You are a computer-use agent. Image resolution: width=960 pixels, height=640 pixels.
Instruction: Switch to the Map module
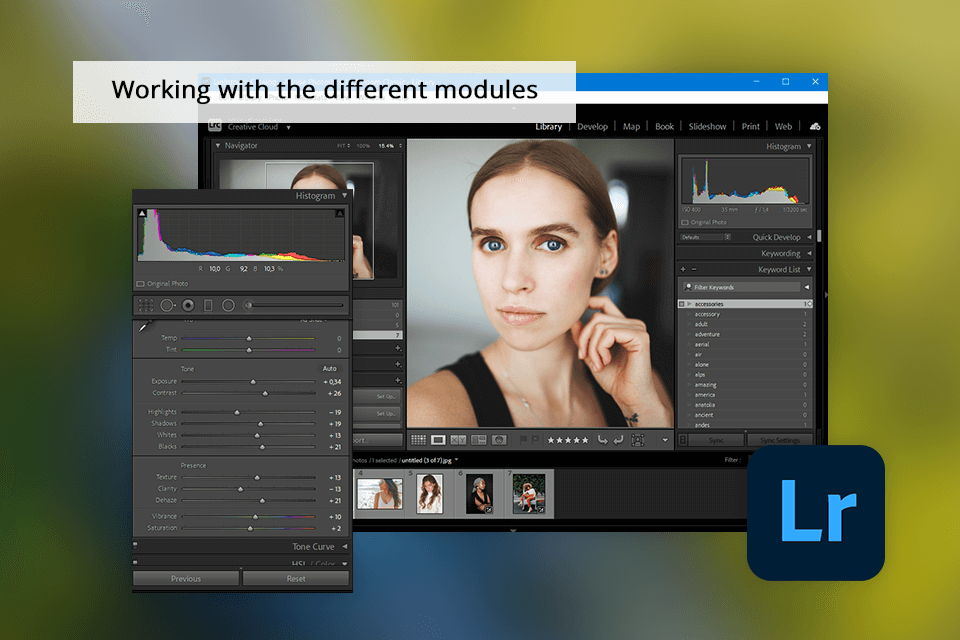(x=631, y=126)
